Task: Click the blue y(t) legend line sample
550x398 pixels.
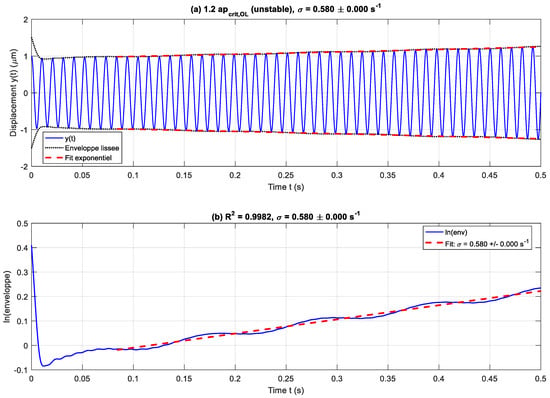Action: point(54,138)
